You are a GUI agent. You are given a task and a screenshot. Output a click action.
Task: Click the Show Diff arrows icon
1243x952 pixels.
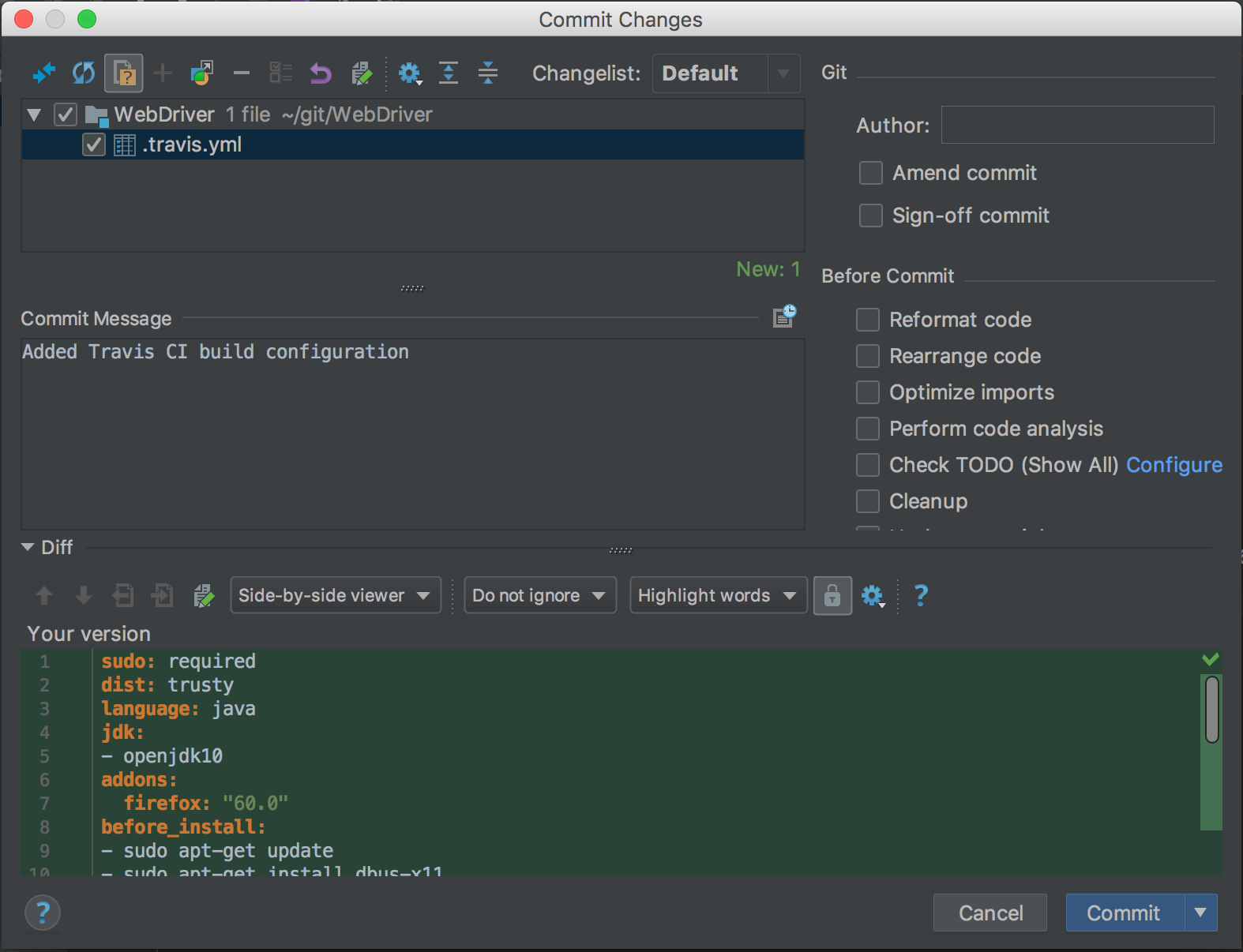coord(43,73)
